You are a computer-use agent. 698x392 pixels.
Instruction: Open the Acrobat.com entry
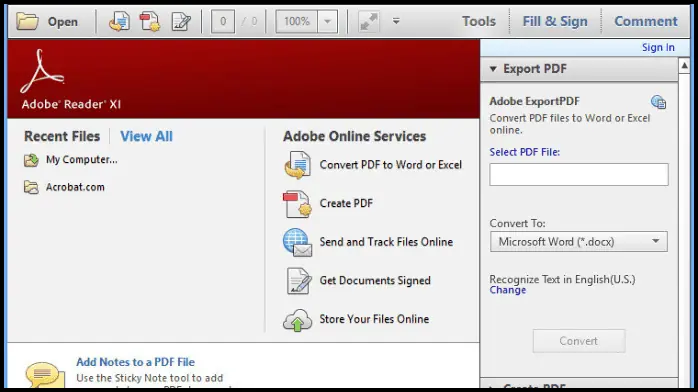(75, 187)
